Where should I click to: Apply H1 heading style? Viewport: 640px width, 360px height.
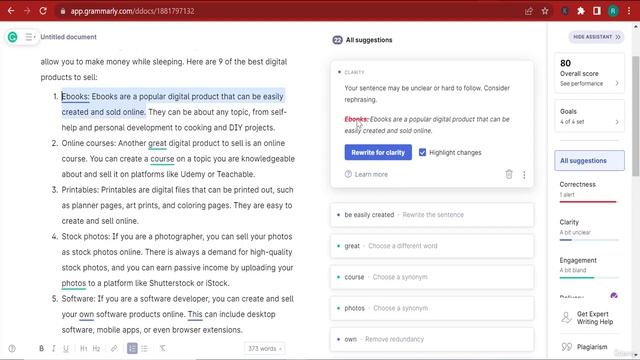[84, 349]
